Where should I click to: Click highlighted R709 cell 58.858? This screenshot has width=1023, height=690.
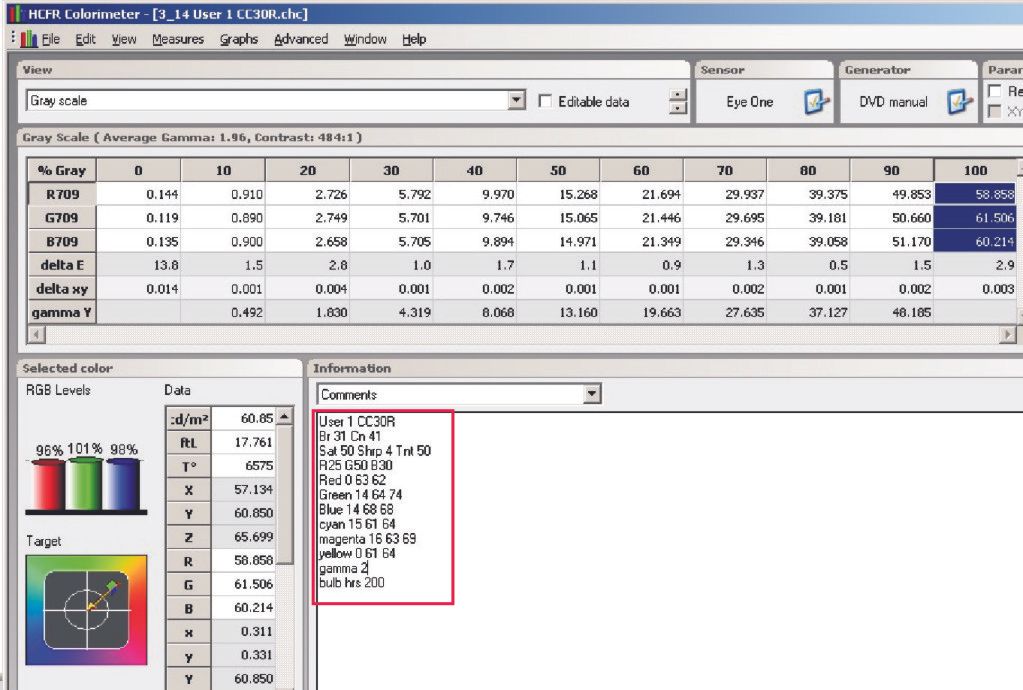[x=975, y=194]
